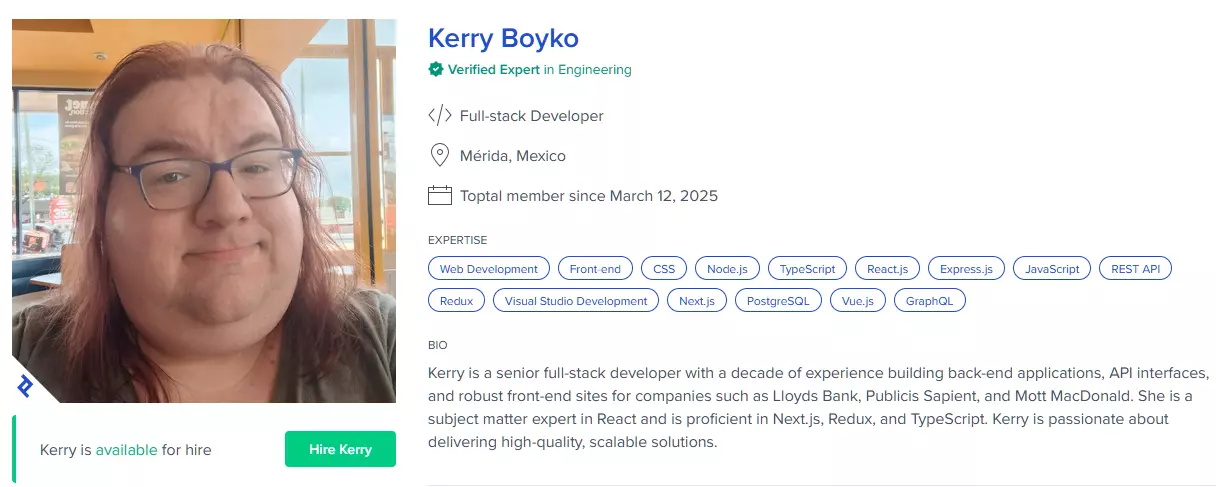This screenshot has height=487, width=1216.
Task: Select the React.js expertise tag
Action: pos(887,269)
